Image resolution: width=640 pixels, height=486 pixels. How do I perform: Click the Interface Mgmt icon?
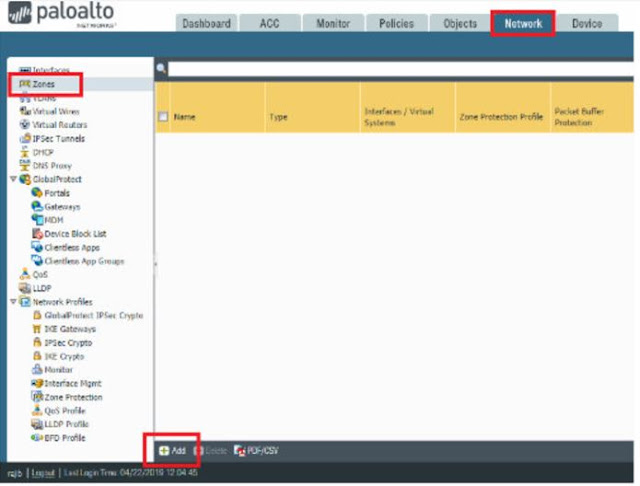pos(37,383)
